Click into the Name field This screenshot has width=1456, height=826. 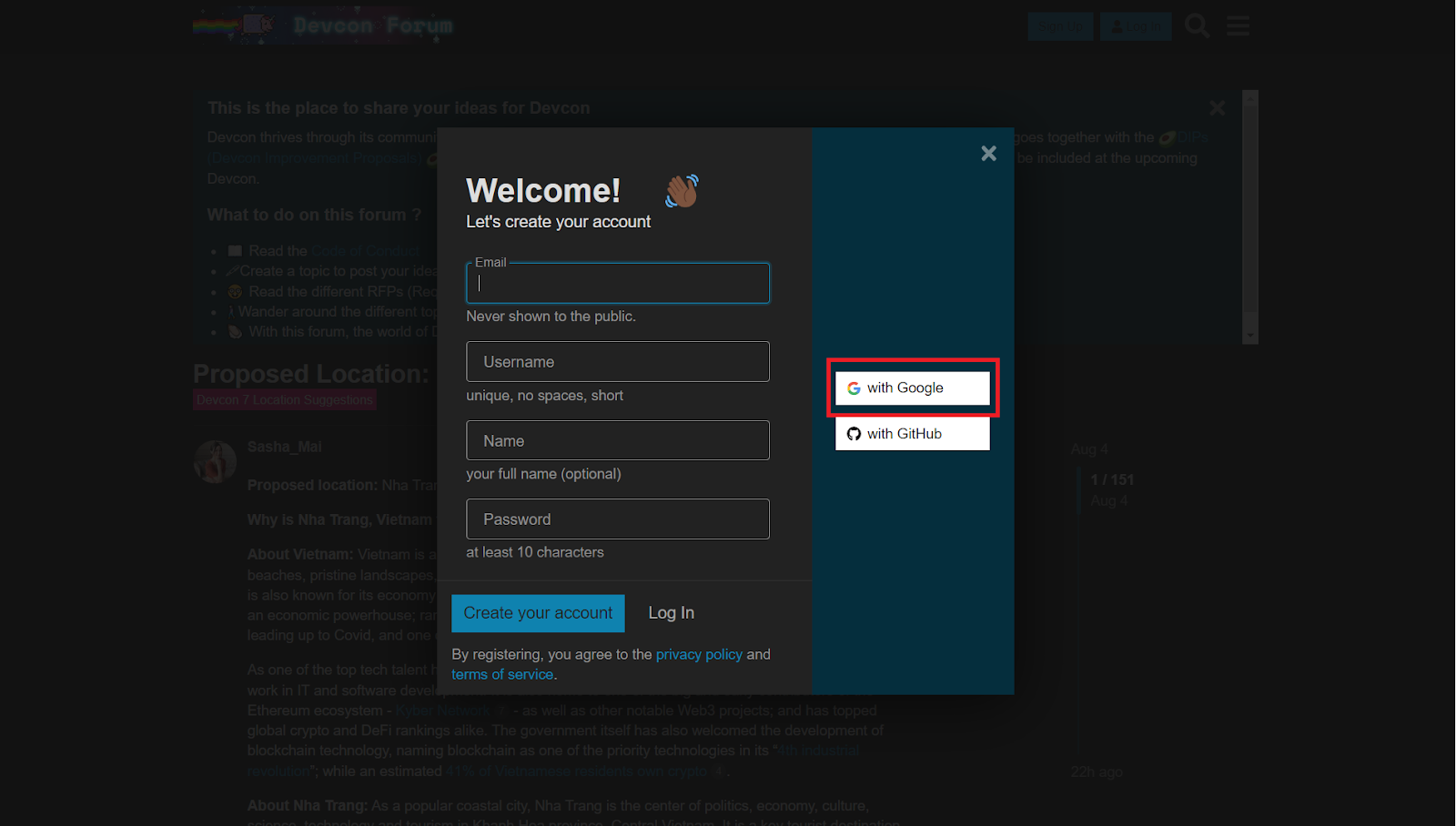coord(618,440)
